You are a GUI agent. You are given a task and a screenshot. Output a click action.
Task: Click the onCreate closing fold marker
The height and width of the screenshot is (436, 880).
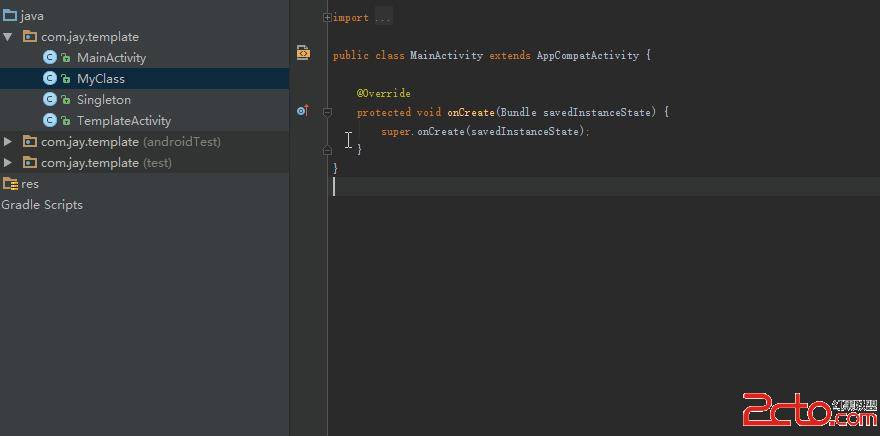pos(327,150)
